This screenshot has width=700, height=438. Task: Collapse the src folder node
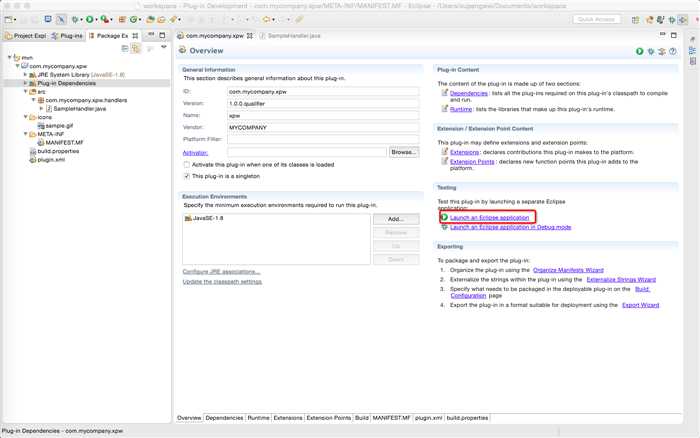click(x=25, y=92)
